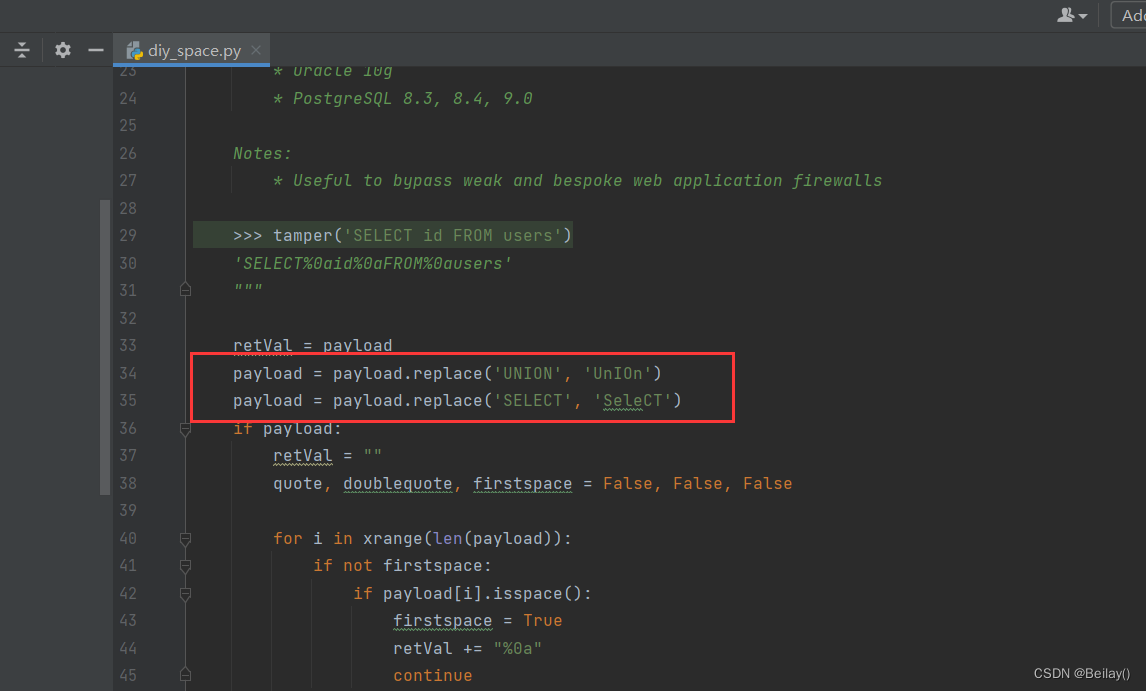Click line number 29 in the gutter
1146x691 pixels.
point(128,235)
